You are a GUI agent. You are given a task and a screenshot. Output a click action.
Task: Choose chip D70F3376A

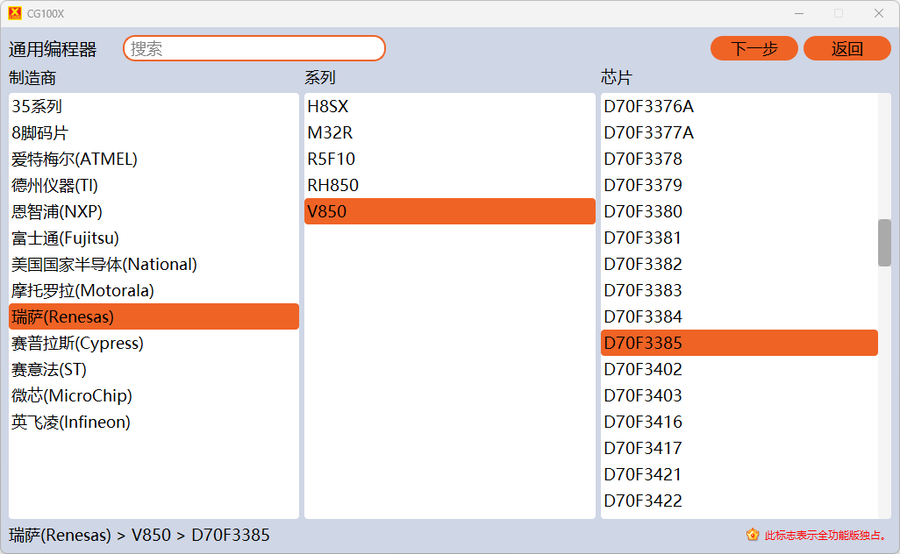pos(649,106)
